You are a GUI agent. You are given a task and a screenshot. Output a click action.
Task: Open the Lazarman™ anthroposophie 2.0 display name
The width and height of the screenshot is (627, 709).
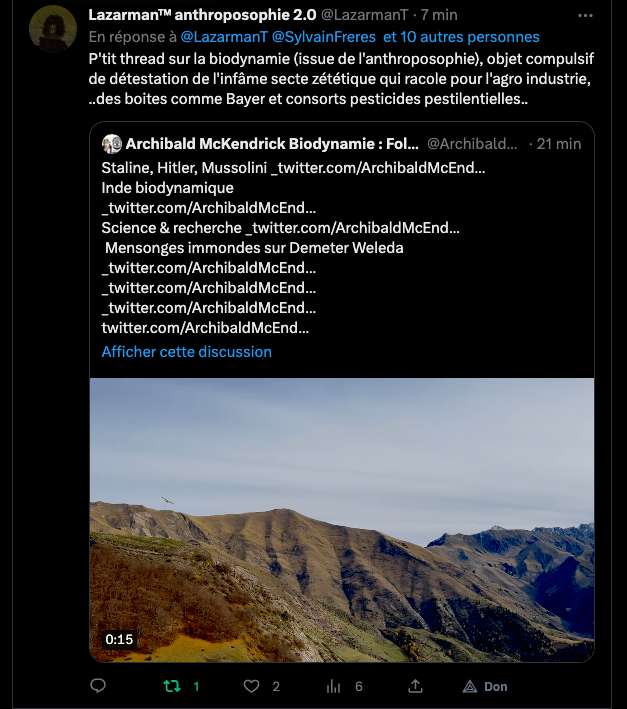[x=203, y=15]
